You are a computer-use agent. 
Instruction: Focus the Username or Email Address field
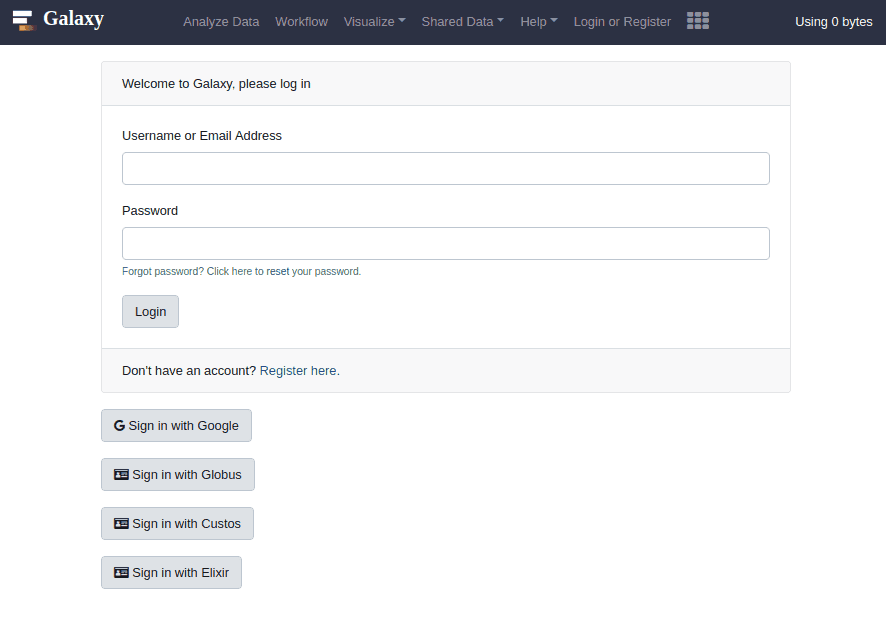(x=445, y=169)
